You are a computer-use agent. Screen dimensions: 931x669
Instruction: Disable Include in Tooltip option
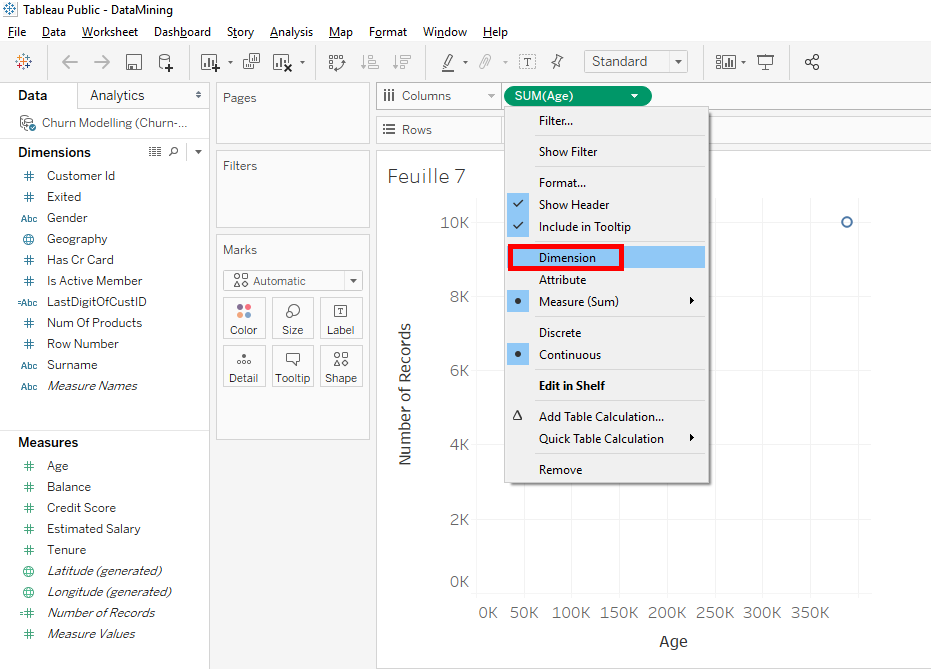pos(587,227)
